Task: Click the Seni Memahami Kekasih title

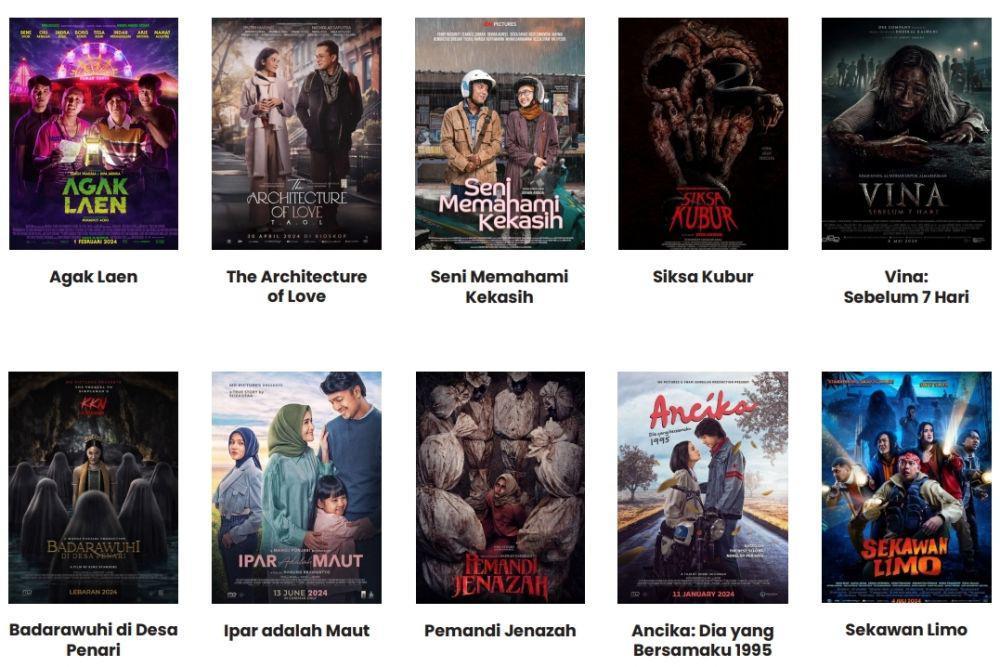Action: coord(499,286)
